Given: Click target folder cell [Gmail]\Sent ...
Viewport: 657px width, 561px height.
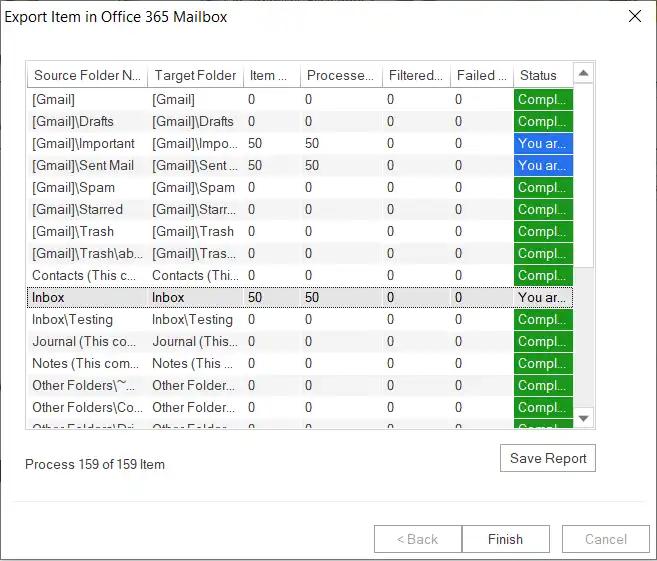Looking at the screenshot, I should tap(195, 165).
